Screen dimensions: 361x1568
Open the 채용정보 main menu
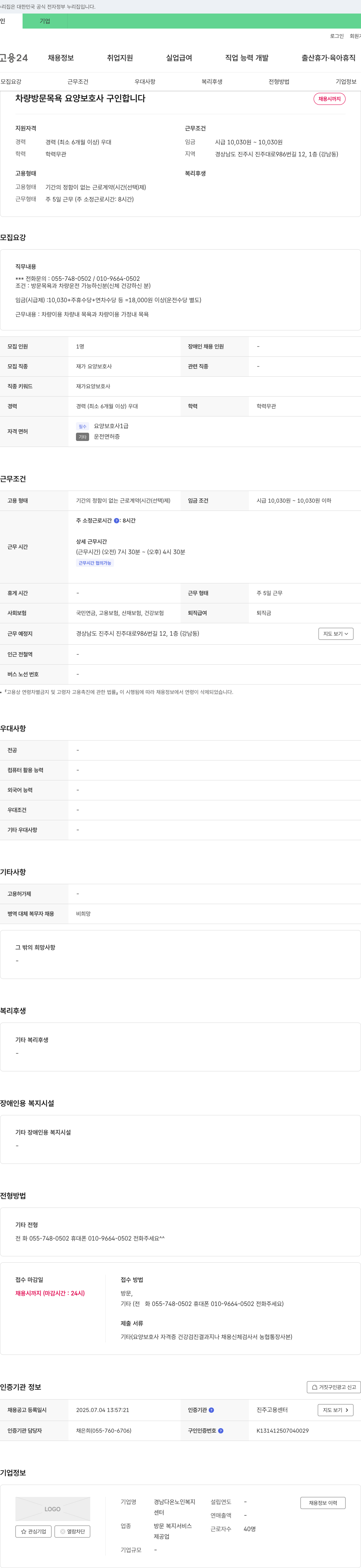point(61,58)
